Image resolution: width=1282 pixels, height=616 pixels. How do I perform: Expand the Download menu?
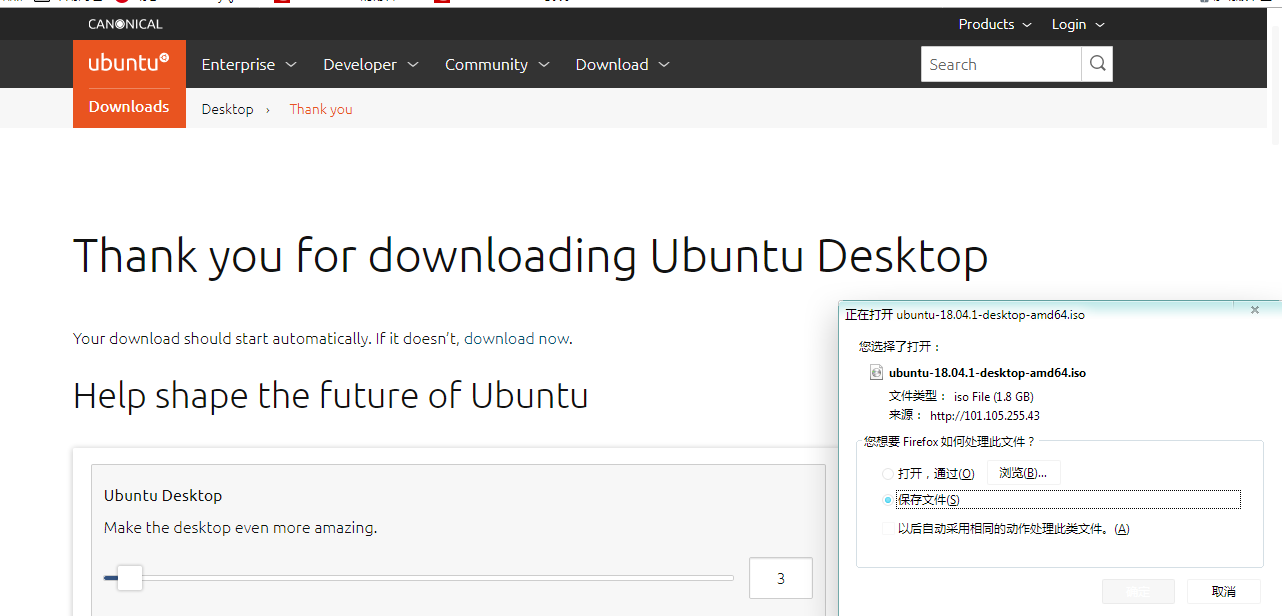tap(623, 64)
